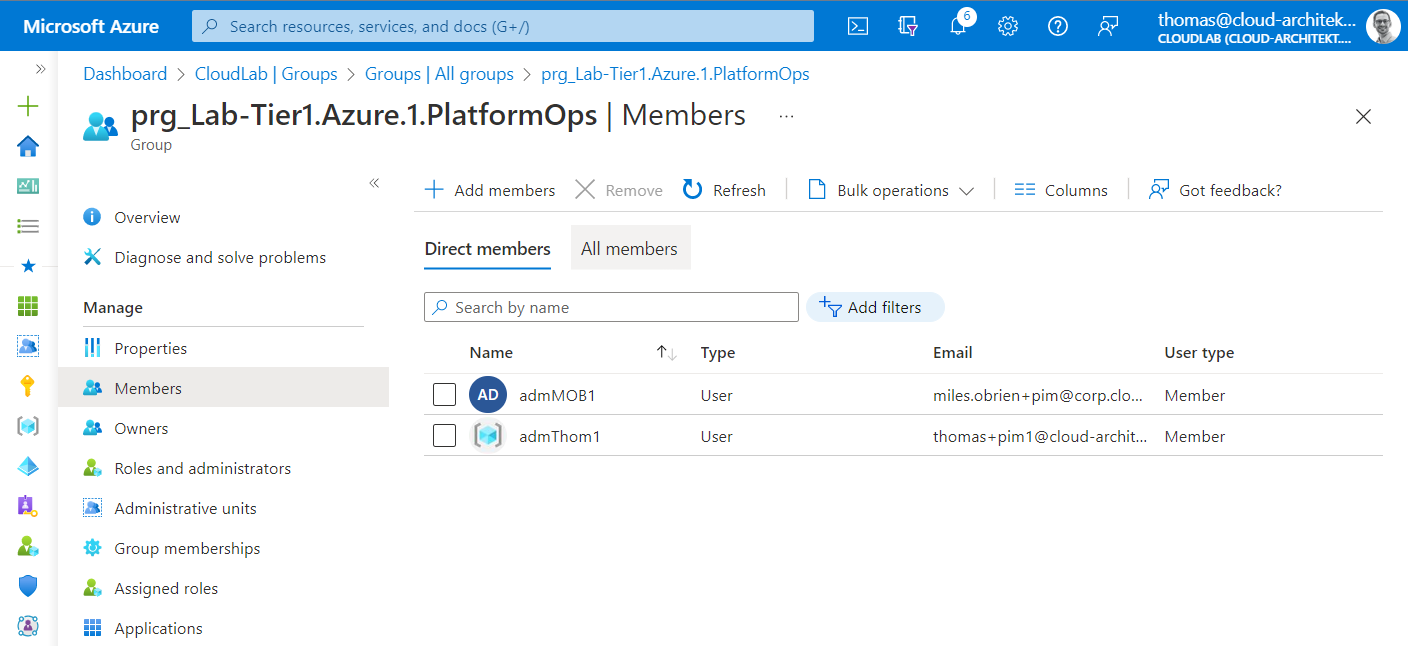
Task: Expand the left portal sidebar
Action: [41, 69]
